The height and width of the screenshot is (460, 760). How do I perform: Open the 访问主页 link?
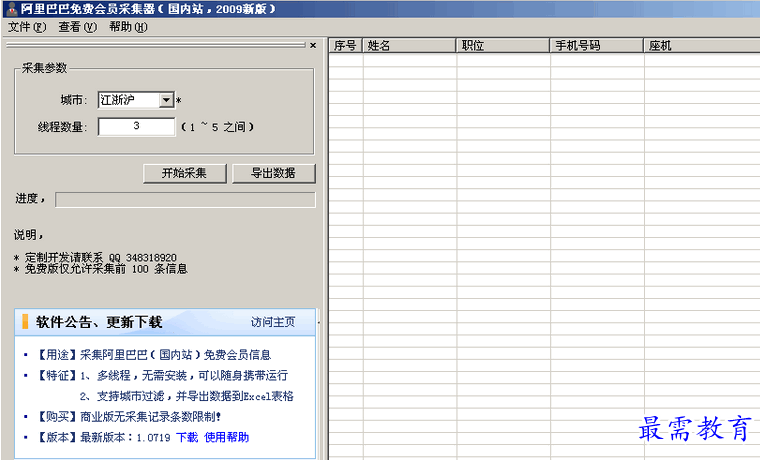point(273,322)
